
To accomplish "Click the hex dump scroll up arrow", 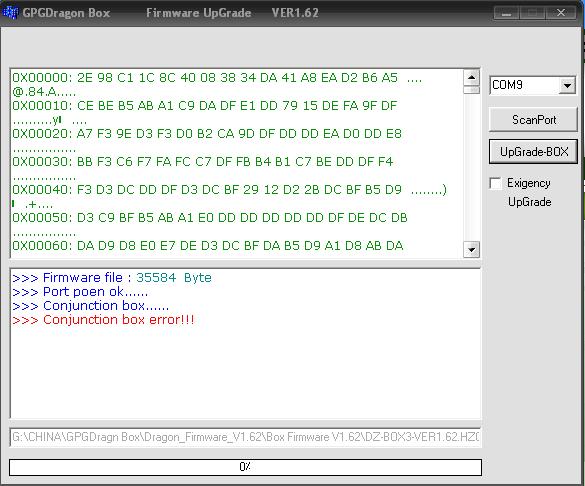I will coord(471,78).
